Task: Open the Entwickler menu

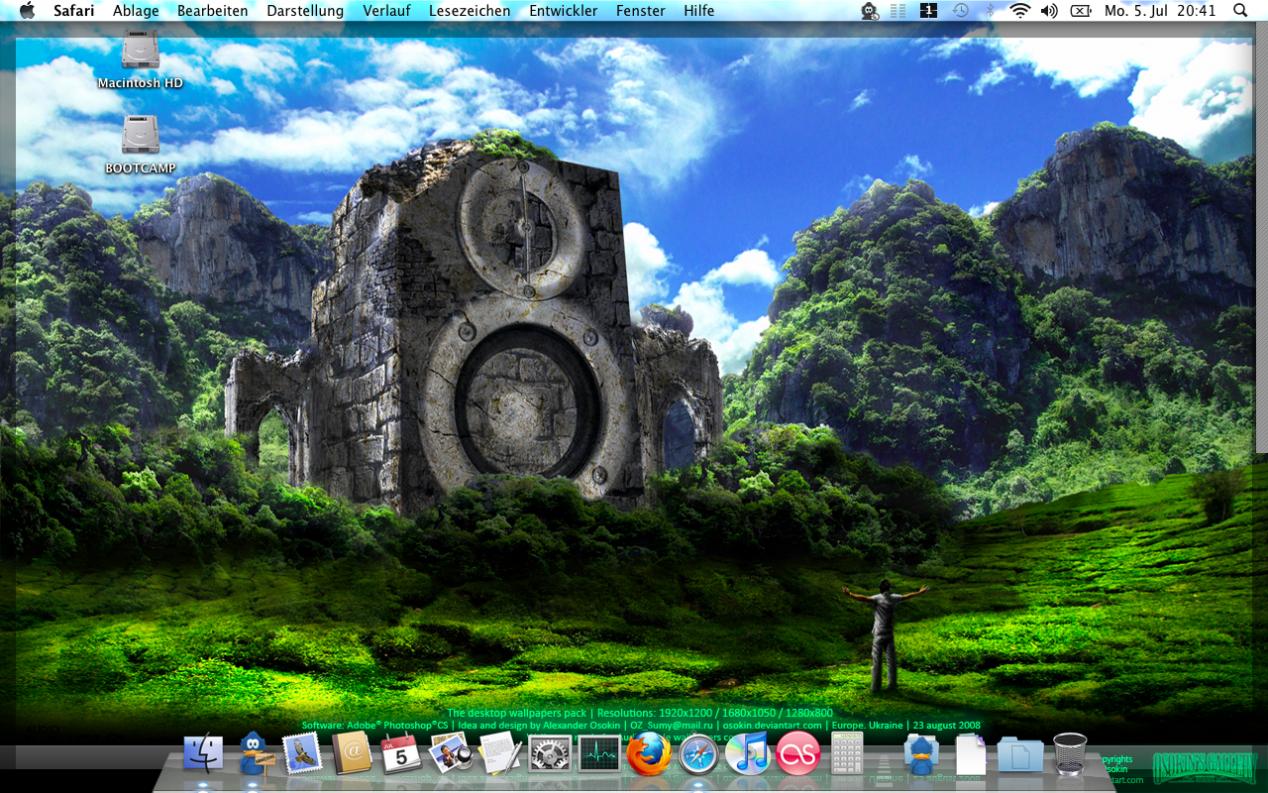Action: pos(563,11)
